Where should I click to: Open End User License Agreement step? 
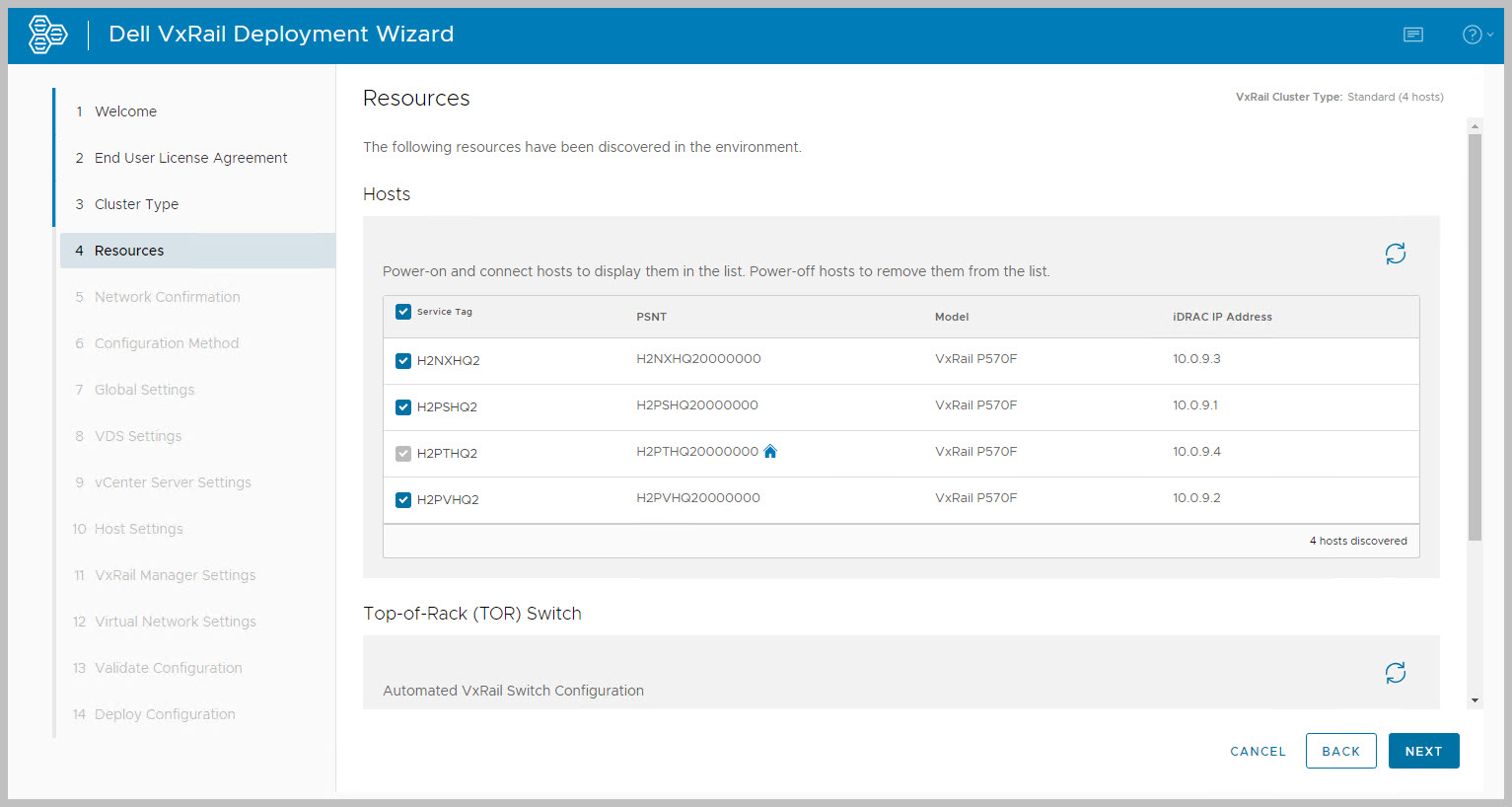[190, 158]
